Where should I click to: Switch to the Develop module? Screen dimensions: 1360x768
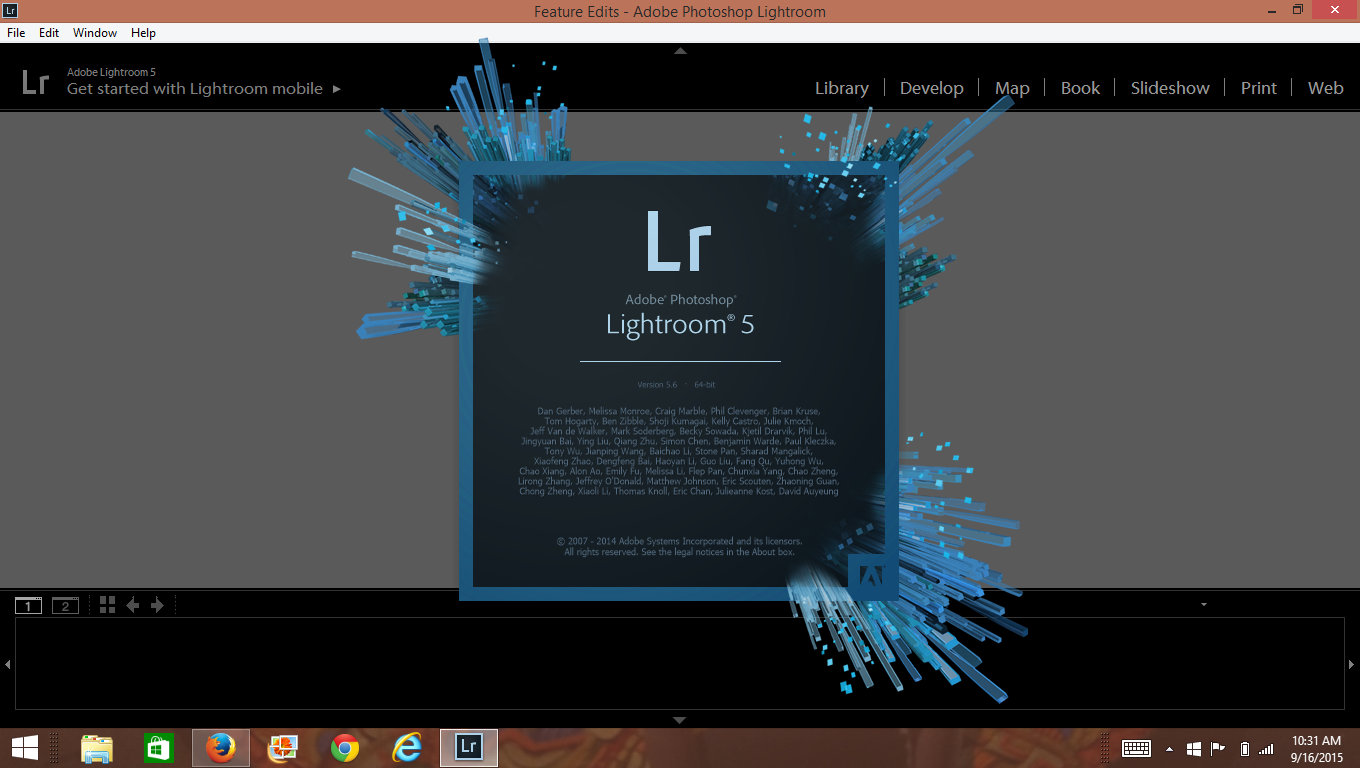[932, 88]
